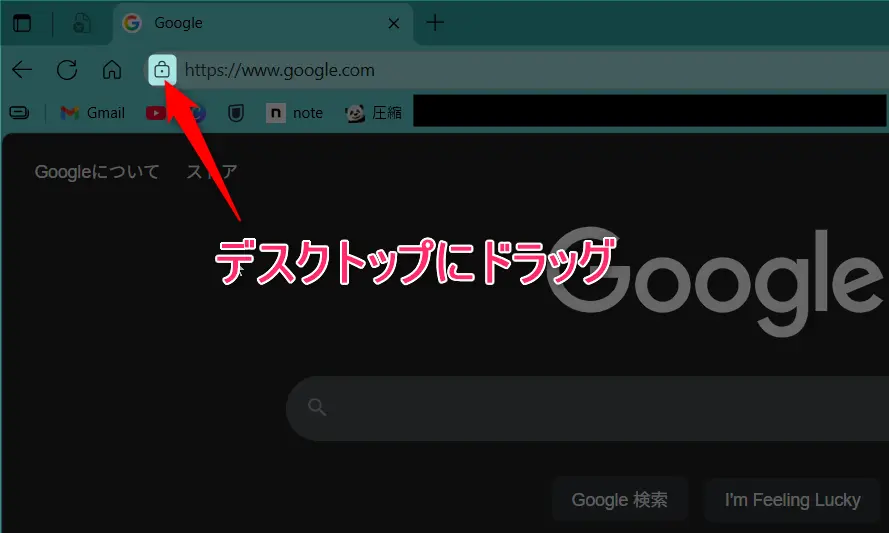Open the favorites bar leftmost icon
The height and width of the screenshot is (533, 889).
[19, 113]
